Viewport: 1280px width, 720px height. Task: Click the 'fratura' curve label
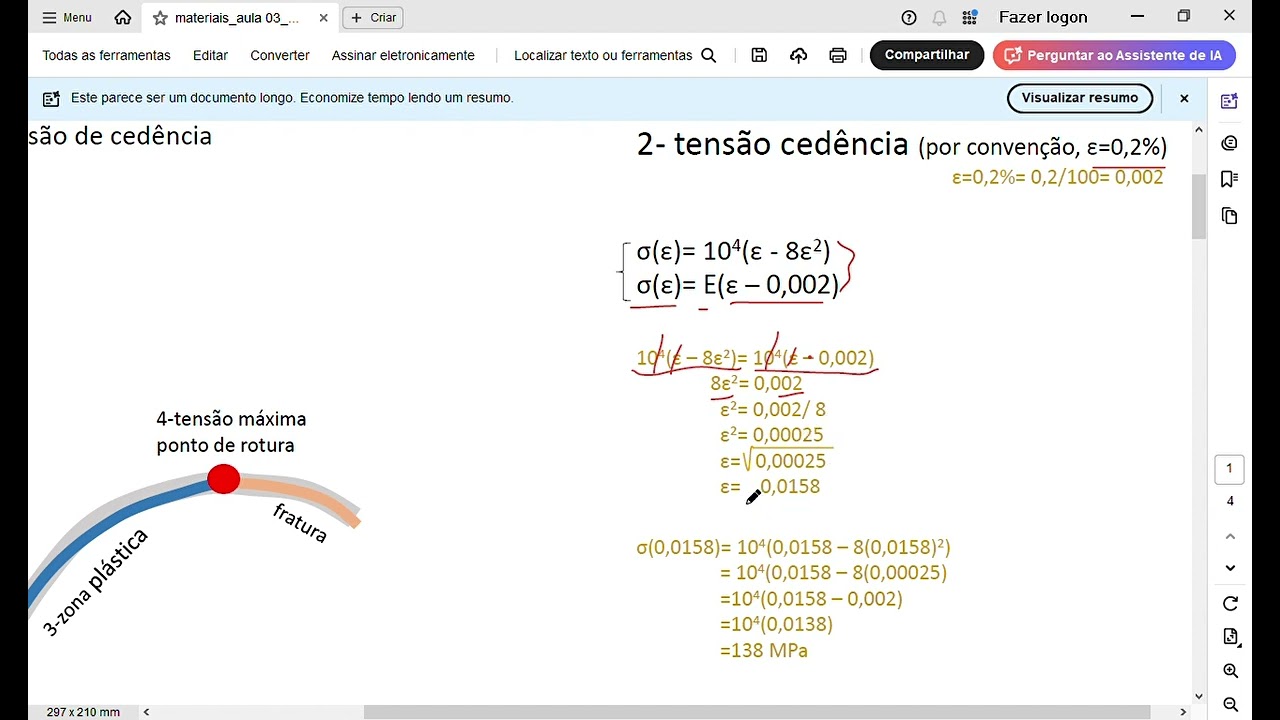coord(300,523)
